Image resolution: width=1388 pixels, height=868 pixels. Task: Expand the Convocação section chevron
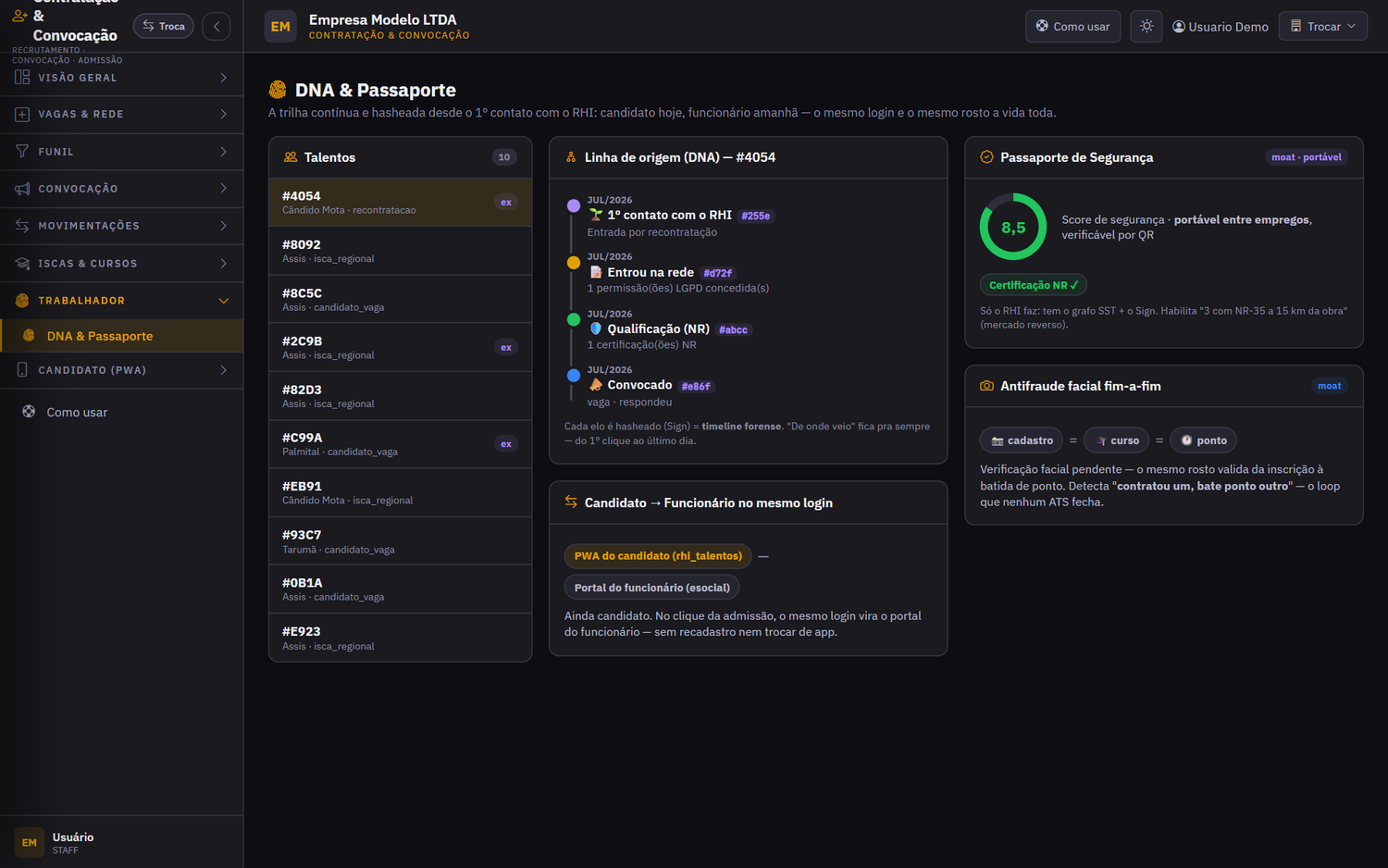[223, 189]
